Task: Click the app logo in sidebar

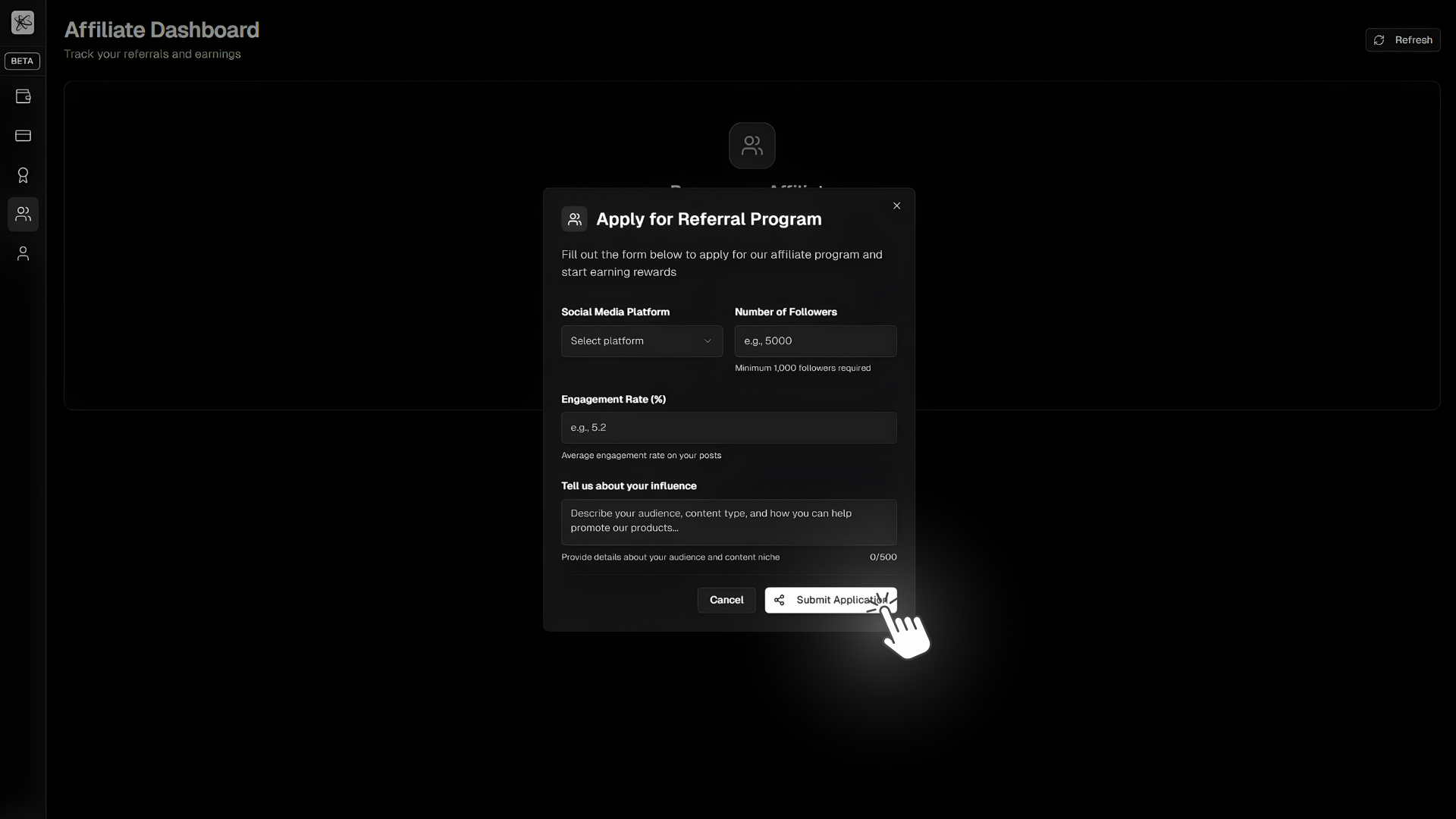Action: click(23, 23)
